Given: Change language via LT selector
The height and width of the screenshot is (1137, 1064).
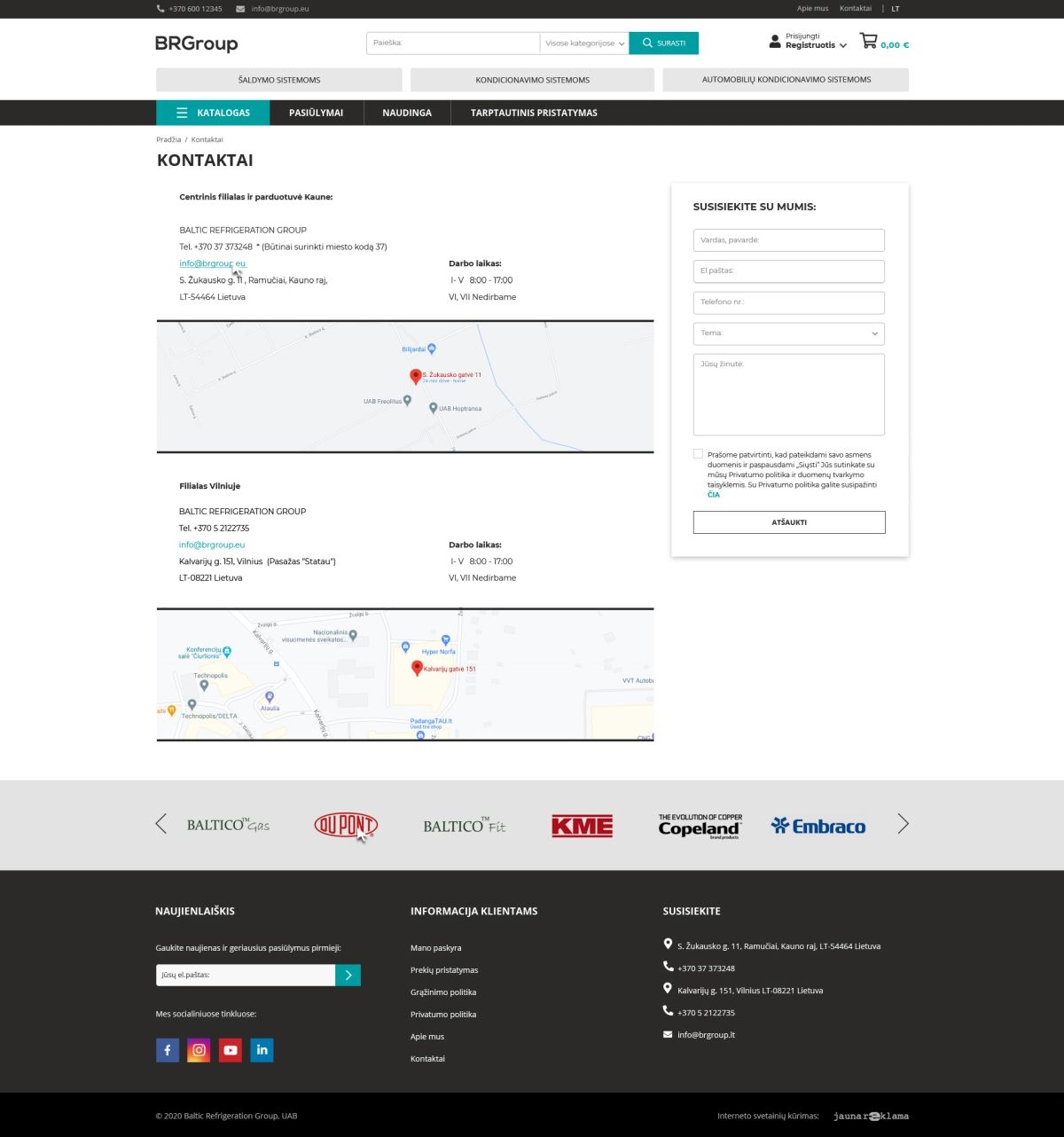Looking at the screenshot, I should 896,9.
